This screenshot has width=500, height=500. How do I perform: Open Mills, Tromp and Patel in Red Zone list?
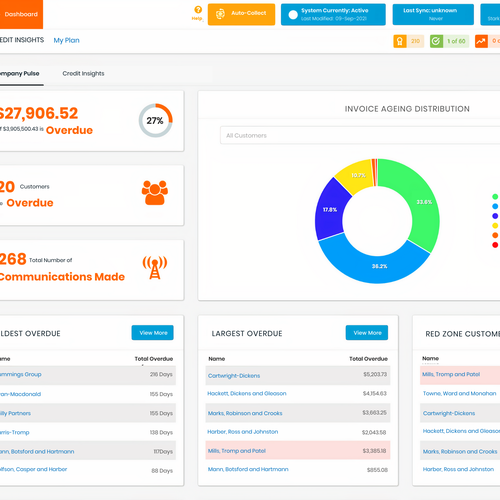(451, 374)
